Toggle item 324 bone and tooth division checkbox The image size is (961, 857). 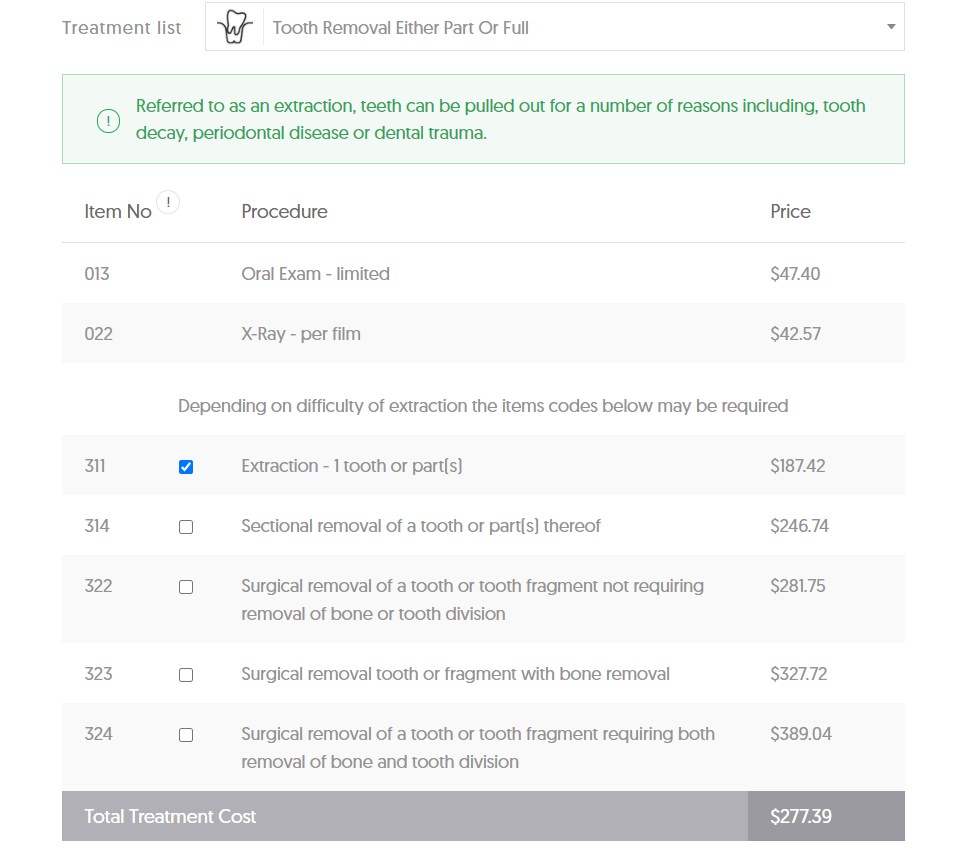[x=186, y=735]
